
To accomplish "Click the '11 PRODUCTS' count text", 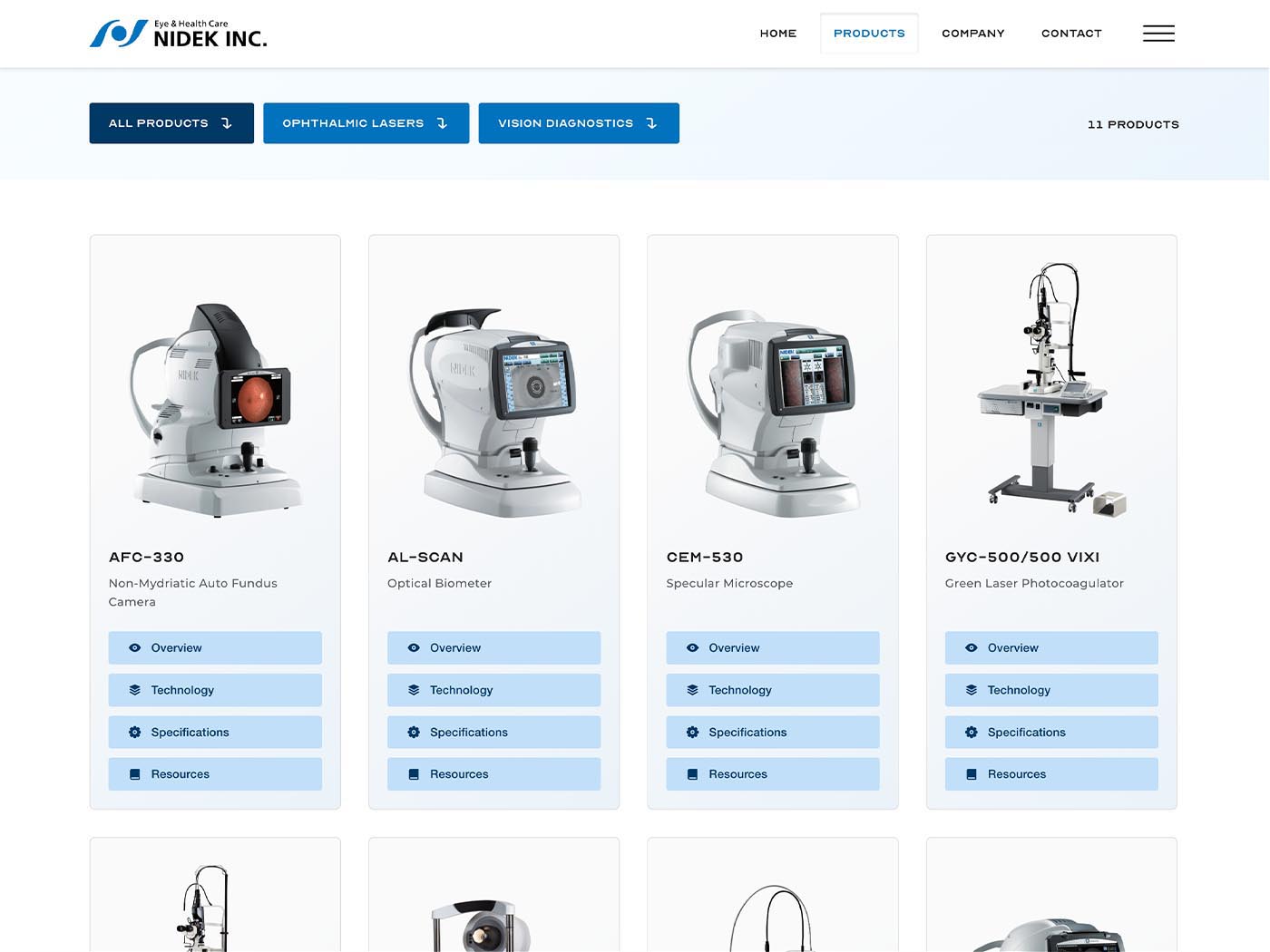I will click(x=1133, y=124).
